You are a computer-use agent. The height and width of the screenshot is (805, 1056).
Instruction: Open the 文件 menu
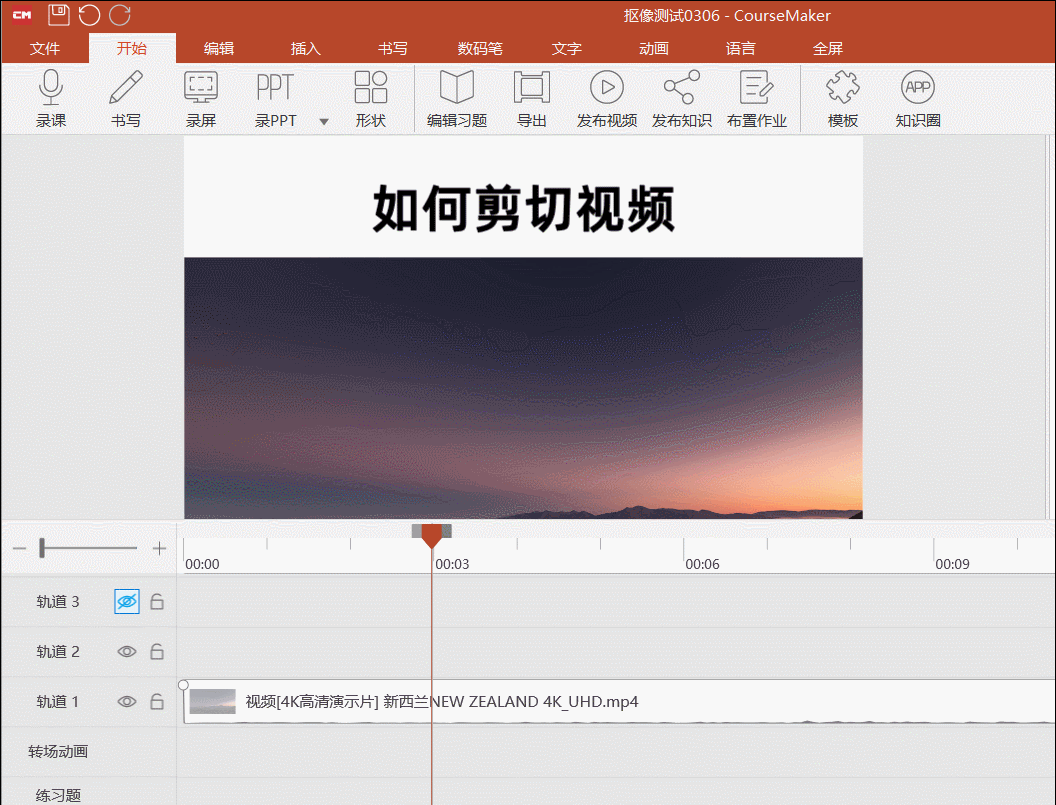(x=45, y=47)
